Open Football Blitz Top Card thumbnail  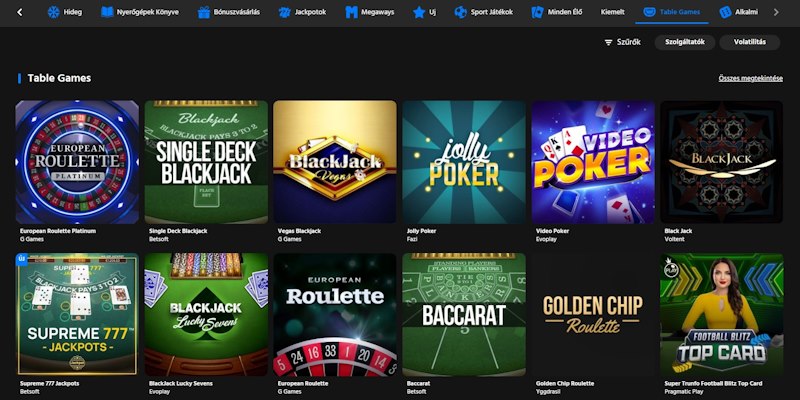[721, 314]
